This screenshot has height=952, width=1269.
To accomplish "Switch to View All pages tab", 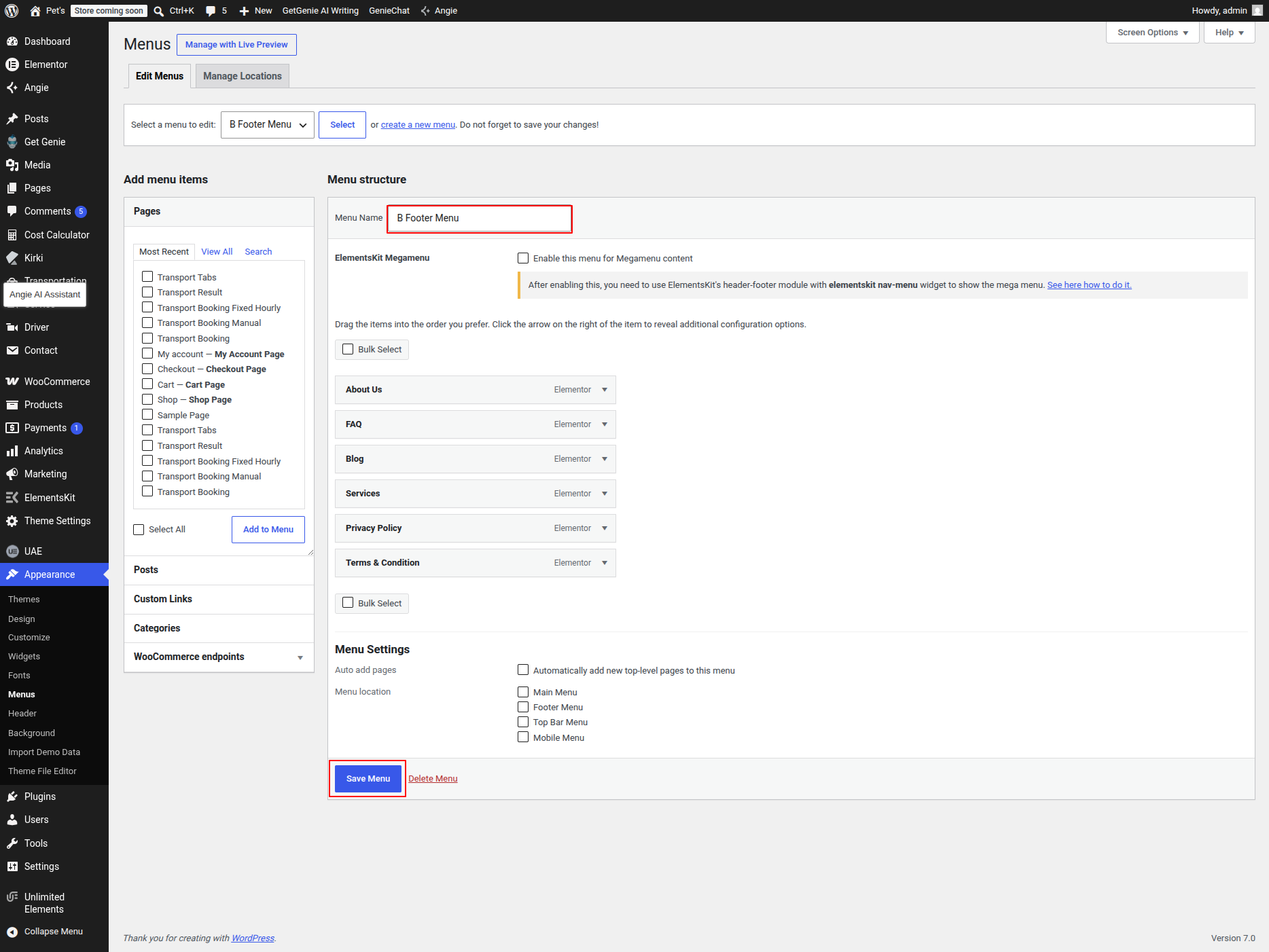I will (217, 252).
